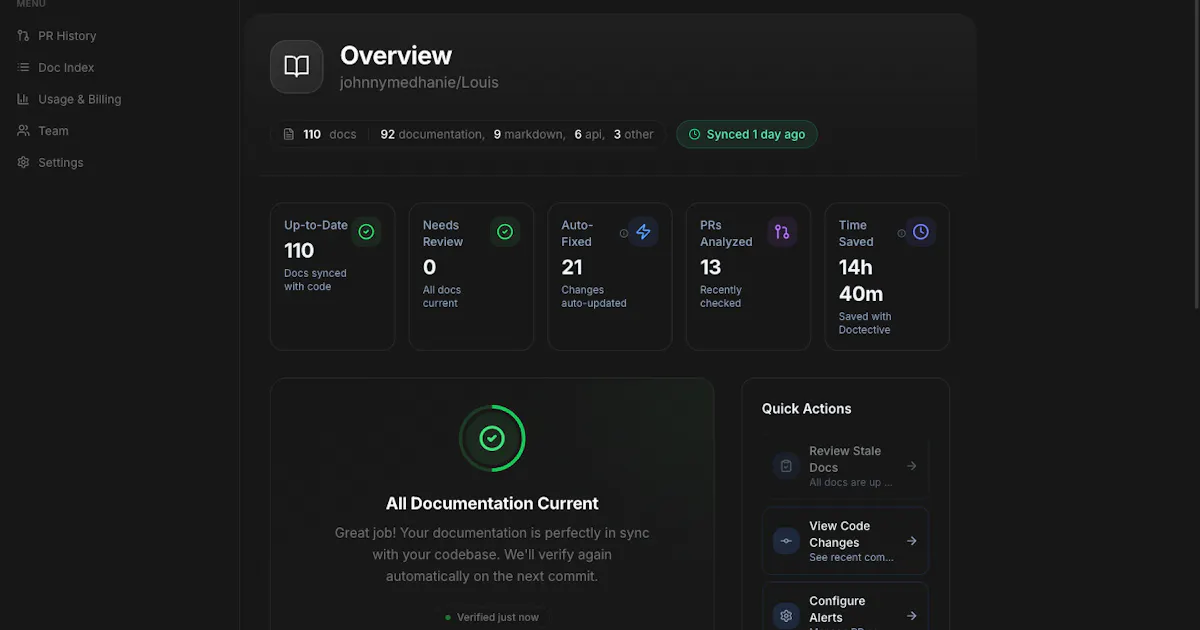The width and height of the screenshot is (1200, 630).
Task: Click the All Documentation Current heading
Action: tap(492, 504)
